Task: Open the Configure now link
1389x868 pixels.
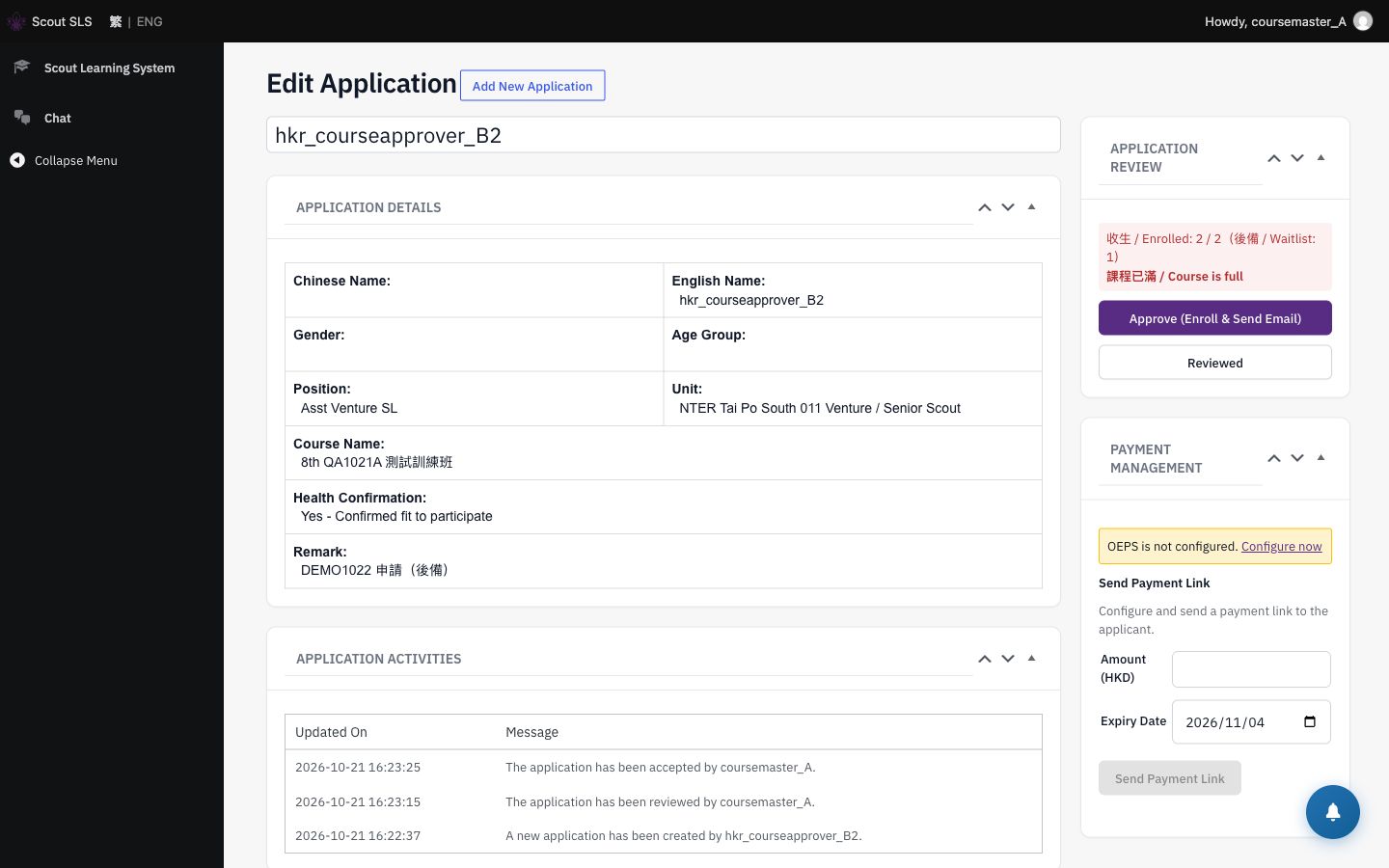Action: 1281,546
